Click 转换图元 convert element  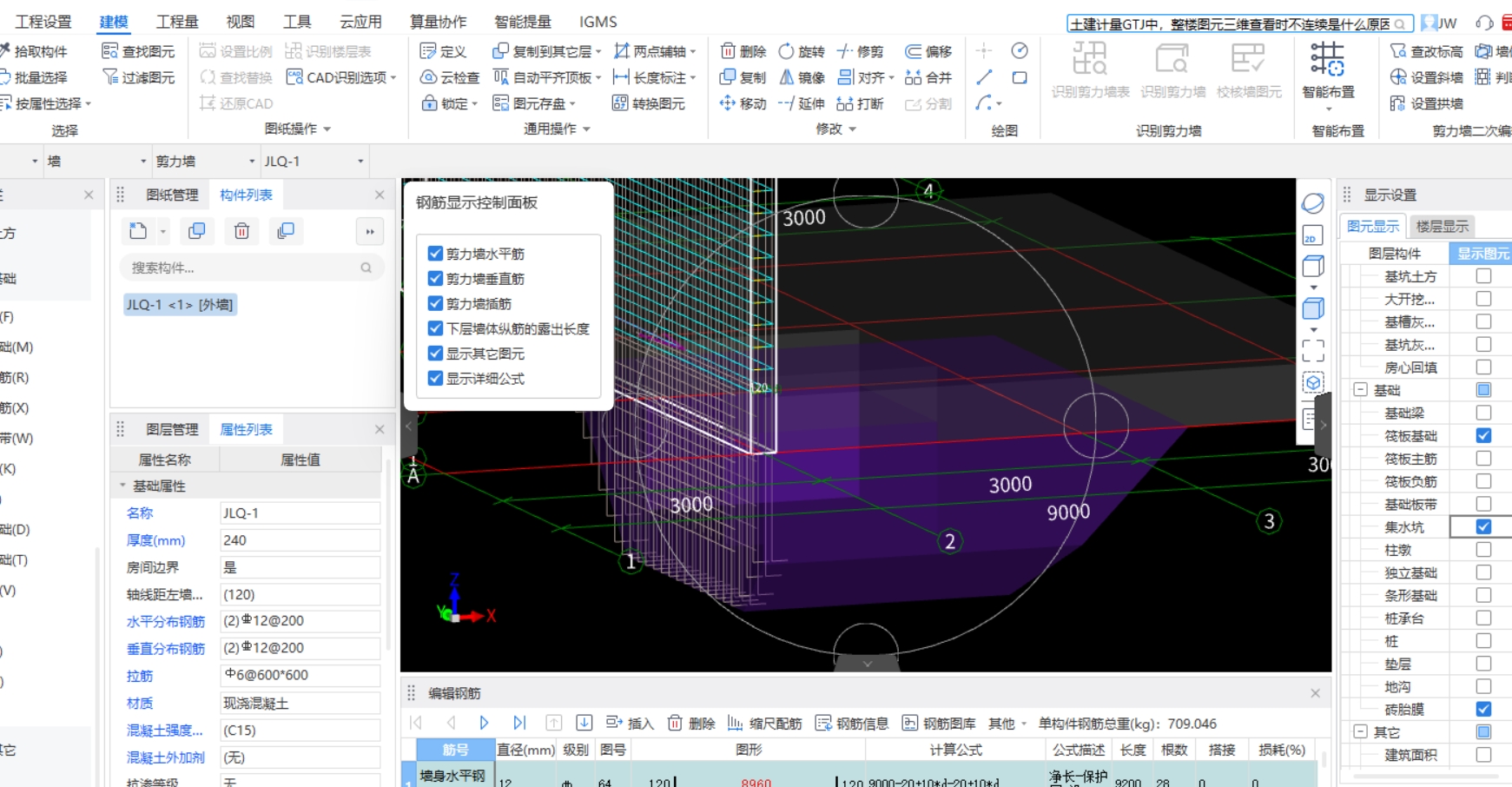click(649, 103)
